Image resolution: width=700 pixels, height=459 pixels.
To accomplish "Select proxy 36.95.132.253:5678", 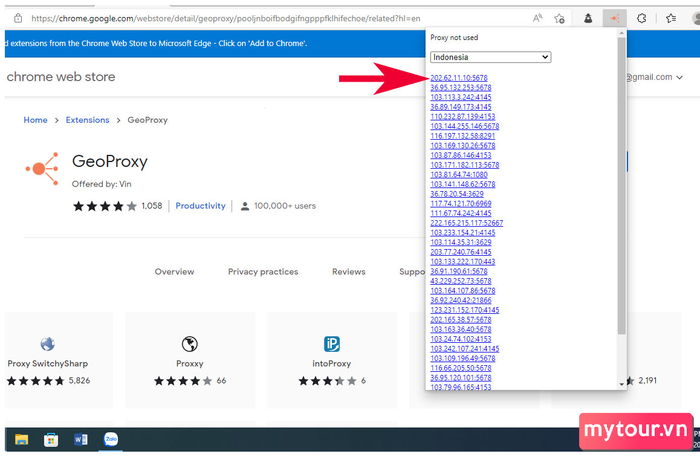I will click(x=461, y=88).
